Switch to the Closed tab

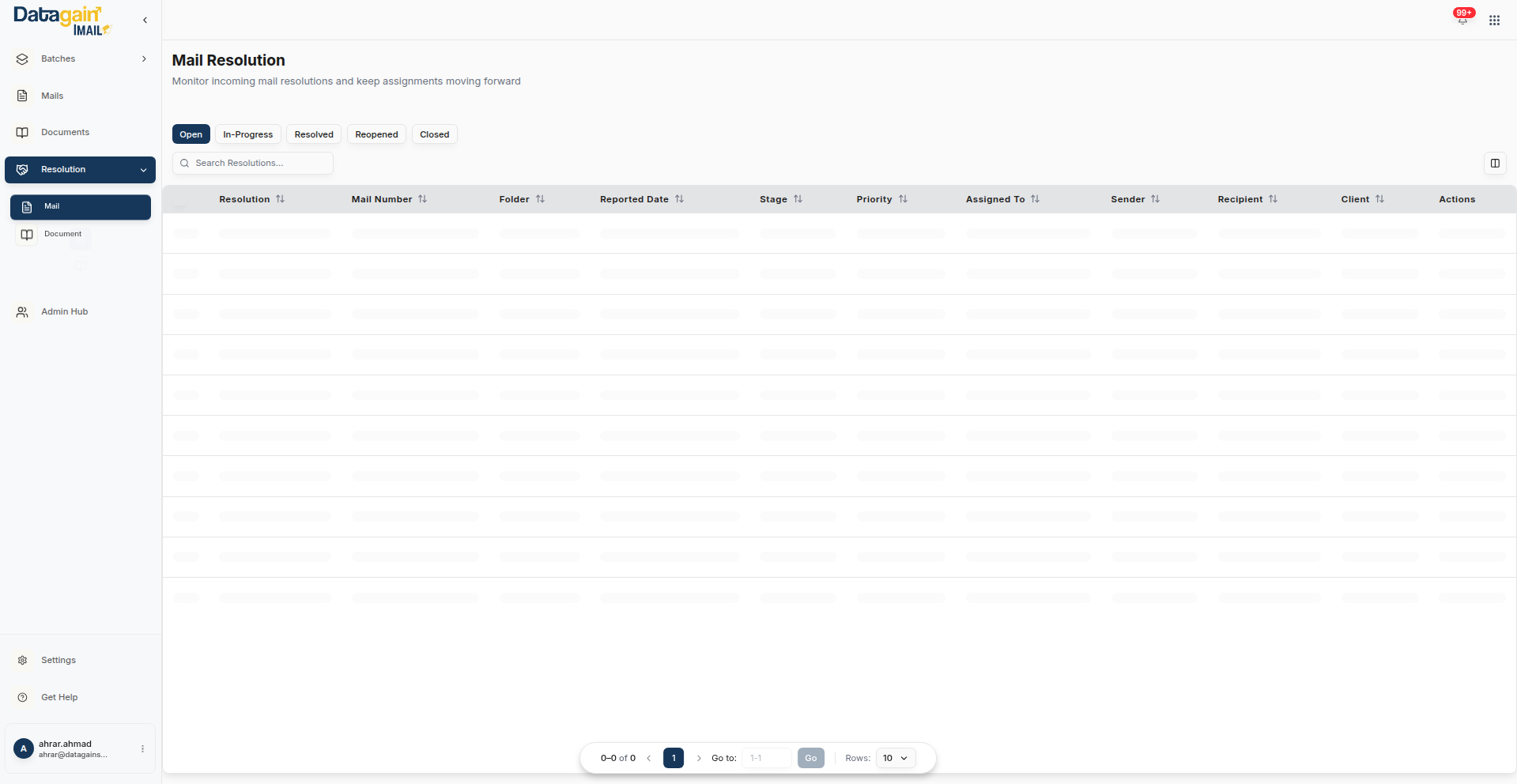click(x=434, y=134)
